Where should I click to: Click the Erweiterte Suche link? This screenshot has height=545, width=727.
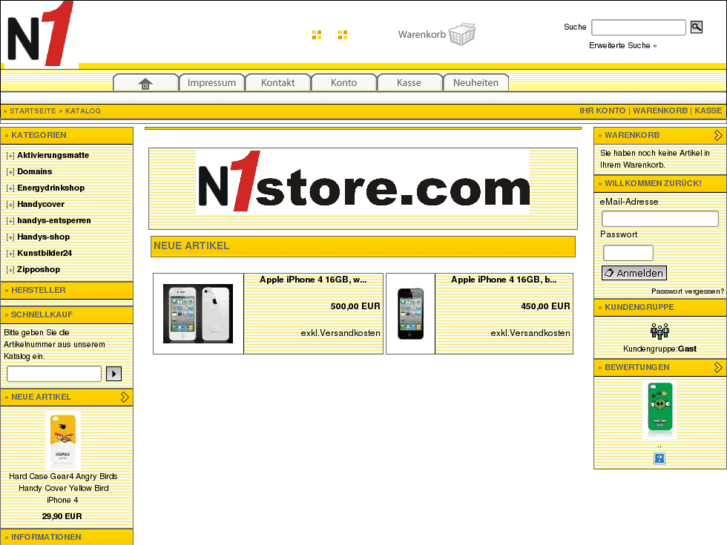tap(623, 45)
